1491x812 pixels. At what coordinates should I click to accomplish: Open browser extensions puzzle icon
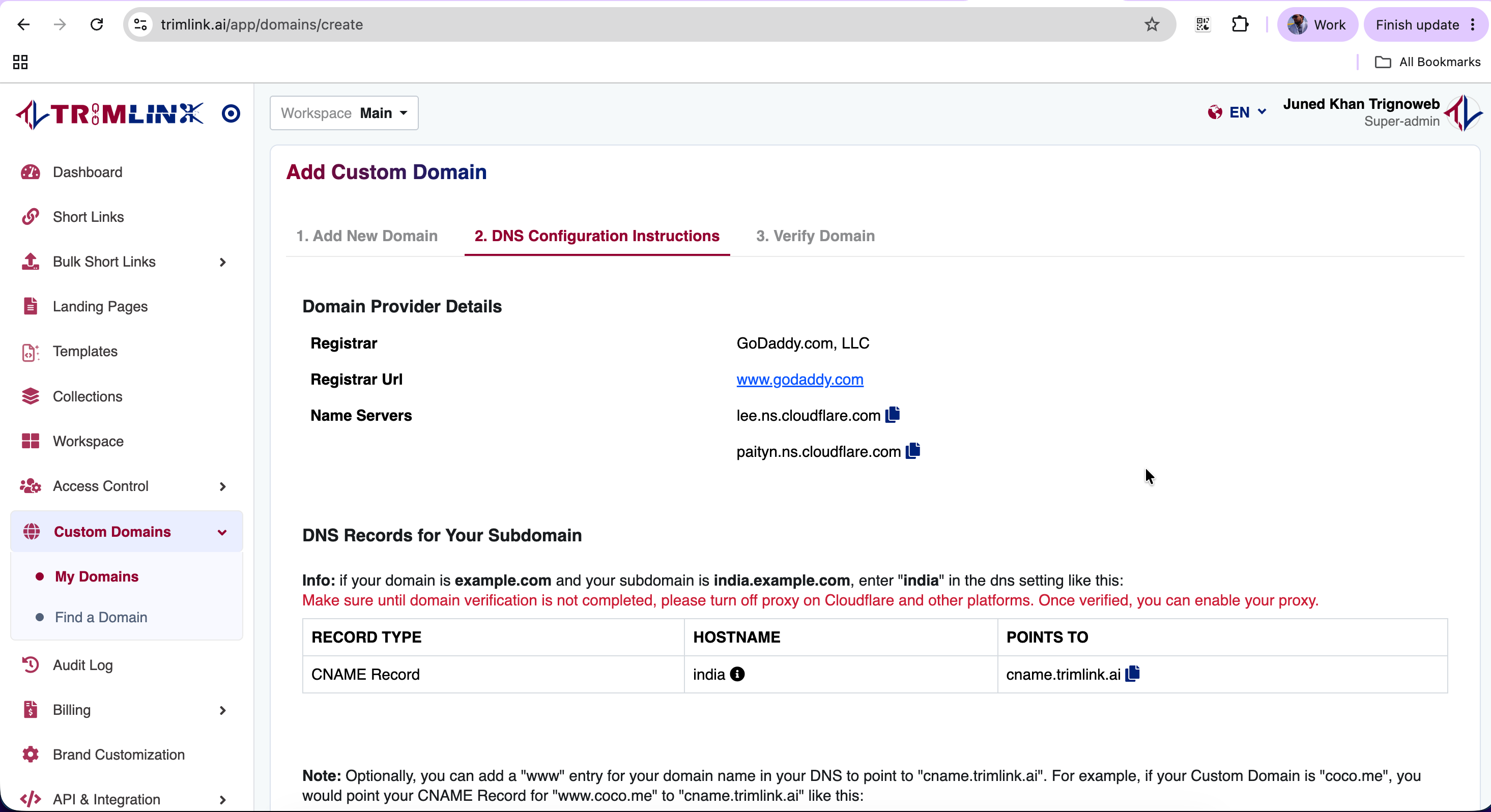click(1240, 24)
